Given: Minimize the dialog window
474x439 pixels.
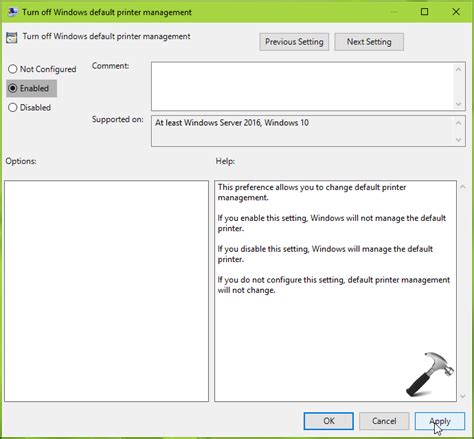Looking at the screenshot, I should point(394,12).
